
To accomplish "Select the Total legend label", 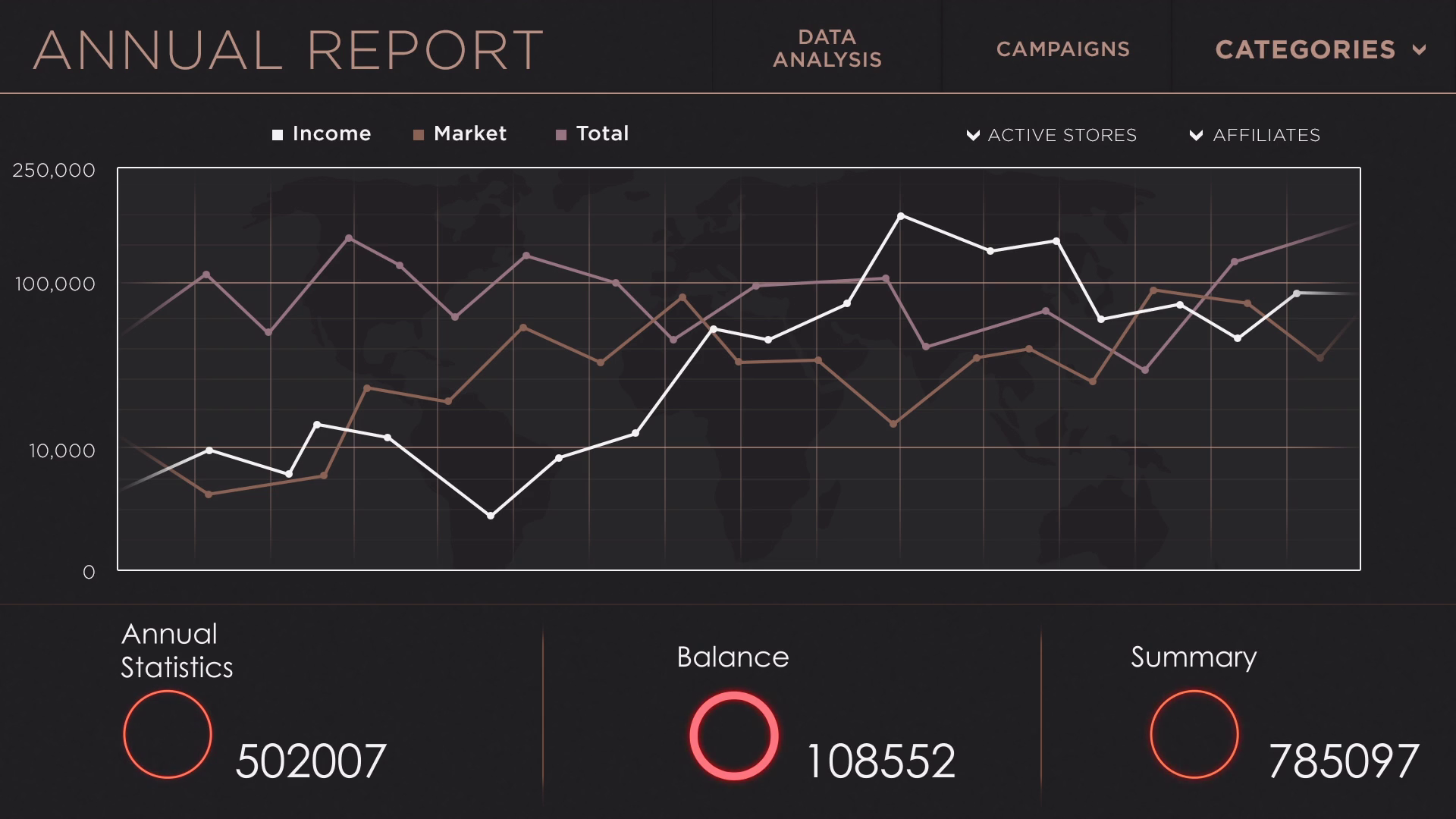I will point(603,133).
